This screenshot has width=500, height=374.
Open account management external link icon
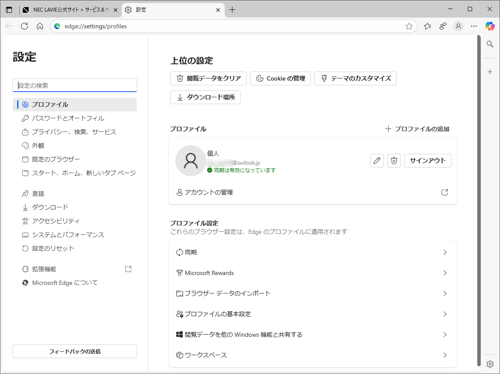pos(444,192)
